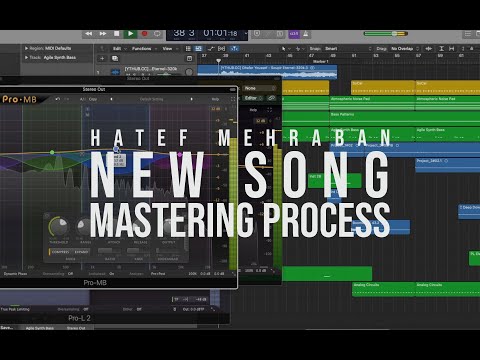Image resolution: width=480 pixels, height=360 pixels.
Task: Open the Default Setting preset menu in Pro-MB
Action: [x=152, y=99]
